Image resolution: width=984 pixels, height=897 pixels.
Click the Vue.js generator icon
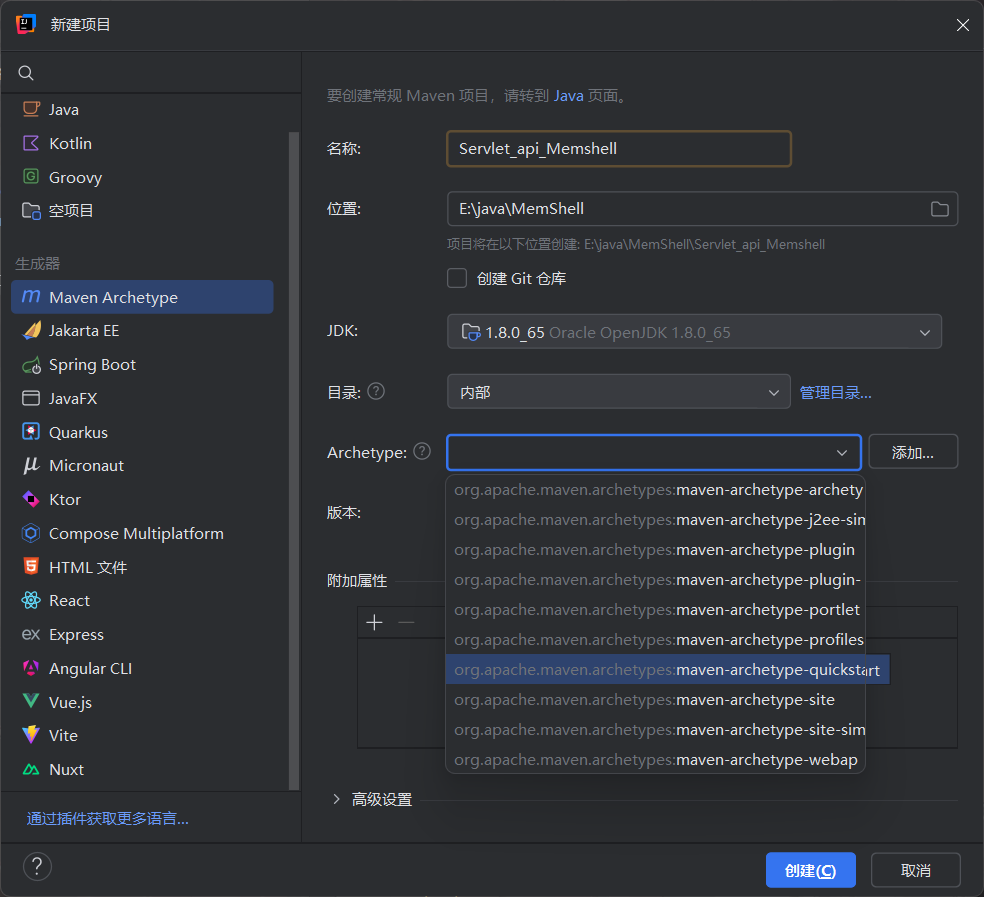click(31, 702)
